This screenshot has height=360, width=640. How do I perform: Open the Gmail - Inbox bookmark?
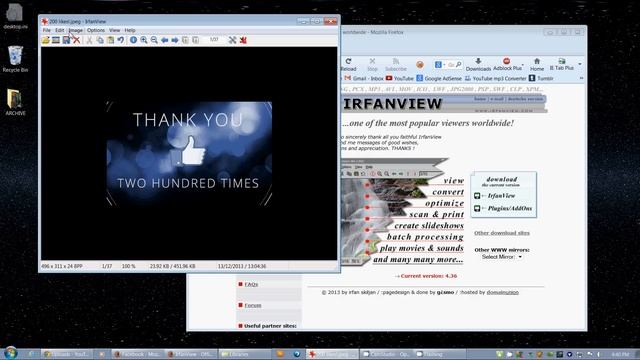(x=364, y=78)
